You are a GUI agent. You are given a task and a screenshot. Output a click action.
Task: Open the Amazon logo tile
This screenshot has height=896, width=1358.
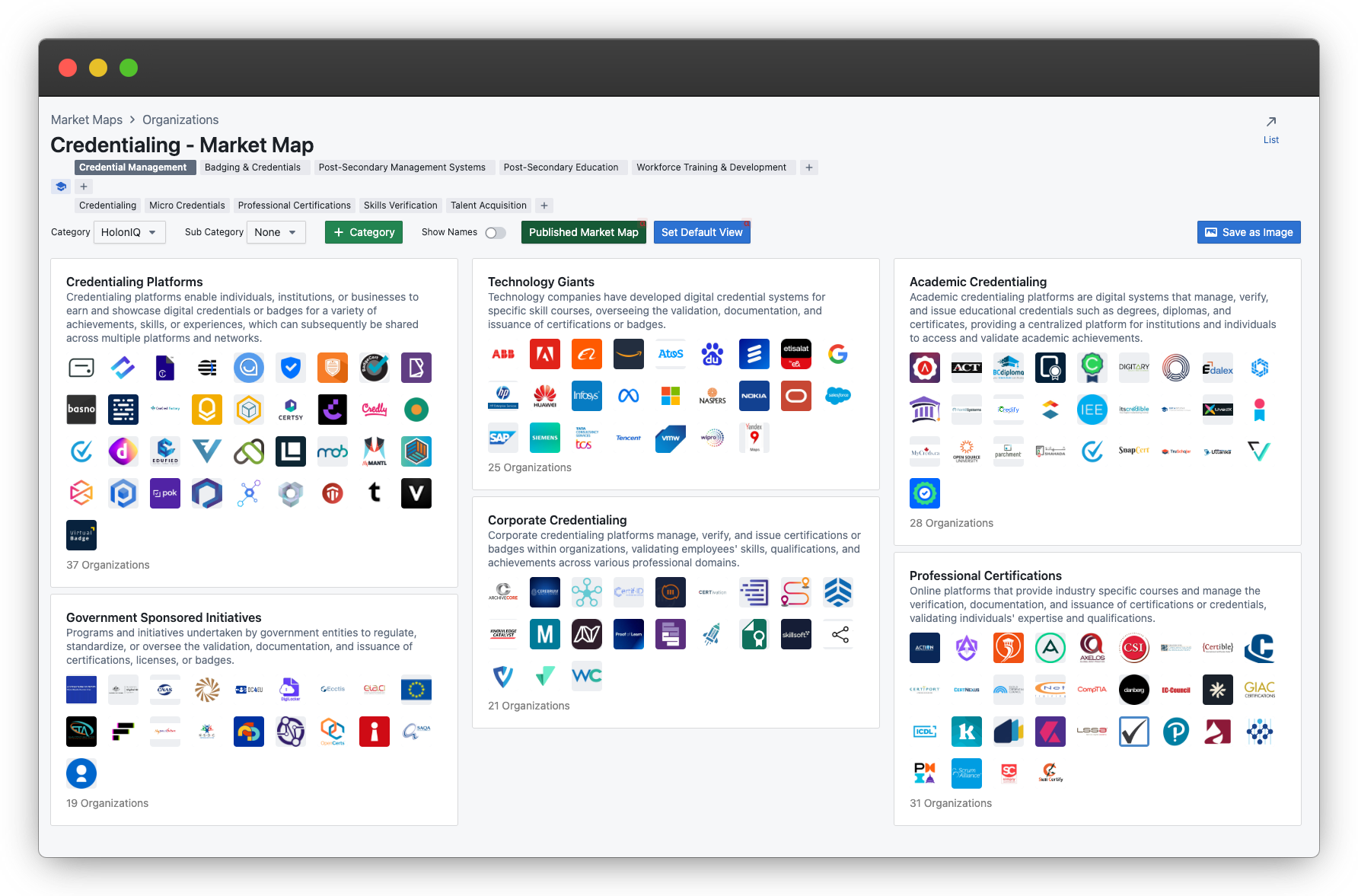629,354
